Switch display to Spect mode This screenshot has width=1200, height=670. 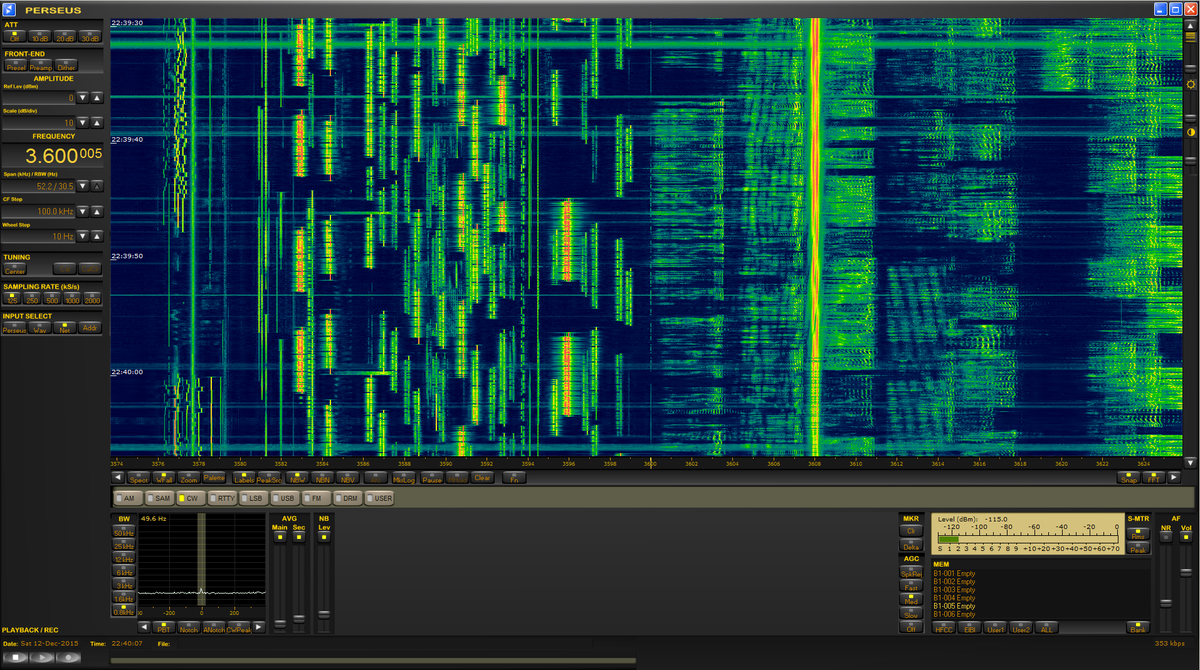[139, 478]
